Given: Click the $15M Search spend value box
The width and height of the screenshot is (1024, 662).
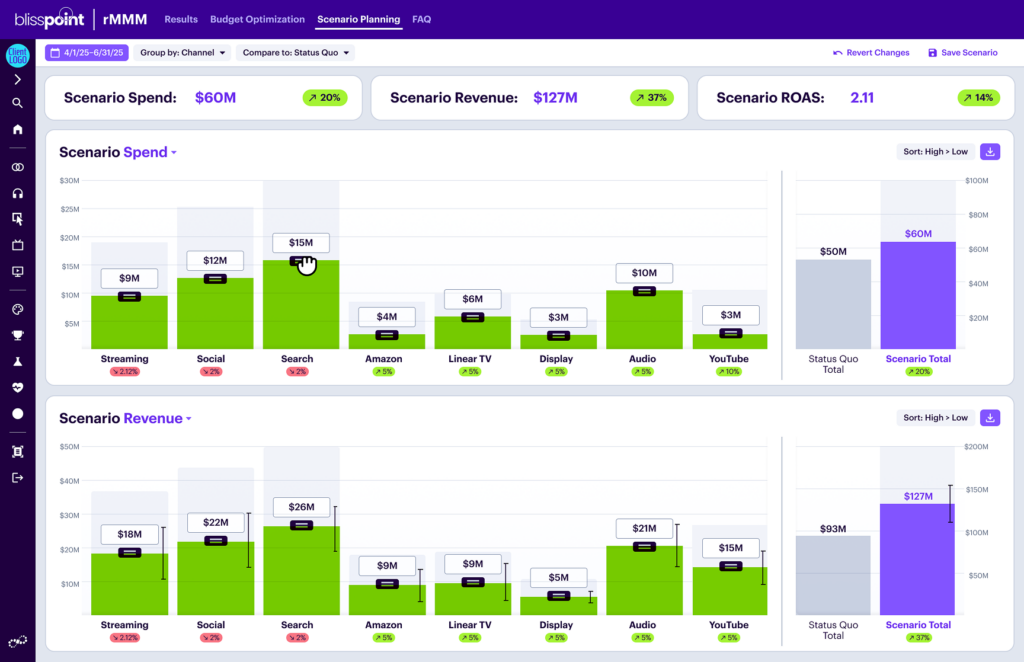Looking at the screenshot, I should [301, 243].
